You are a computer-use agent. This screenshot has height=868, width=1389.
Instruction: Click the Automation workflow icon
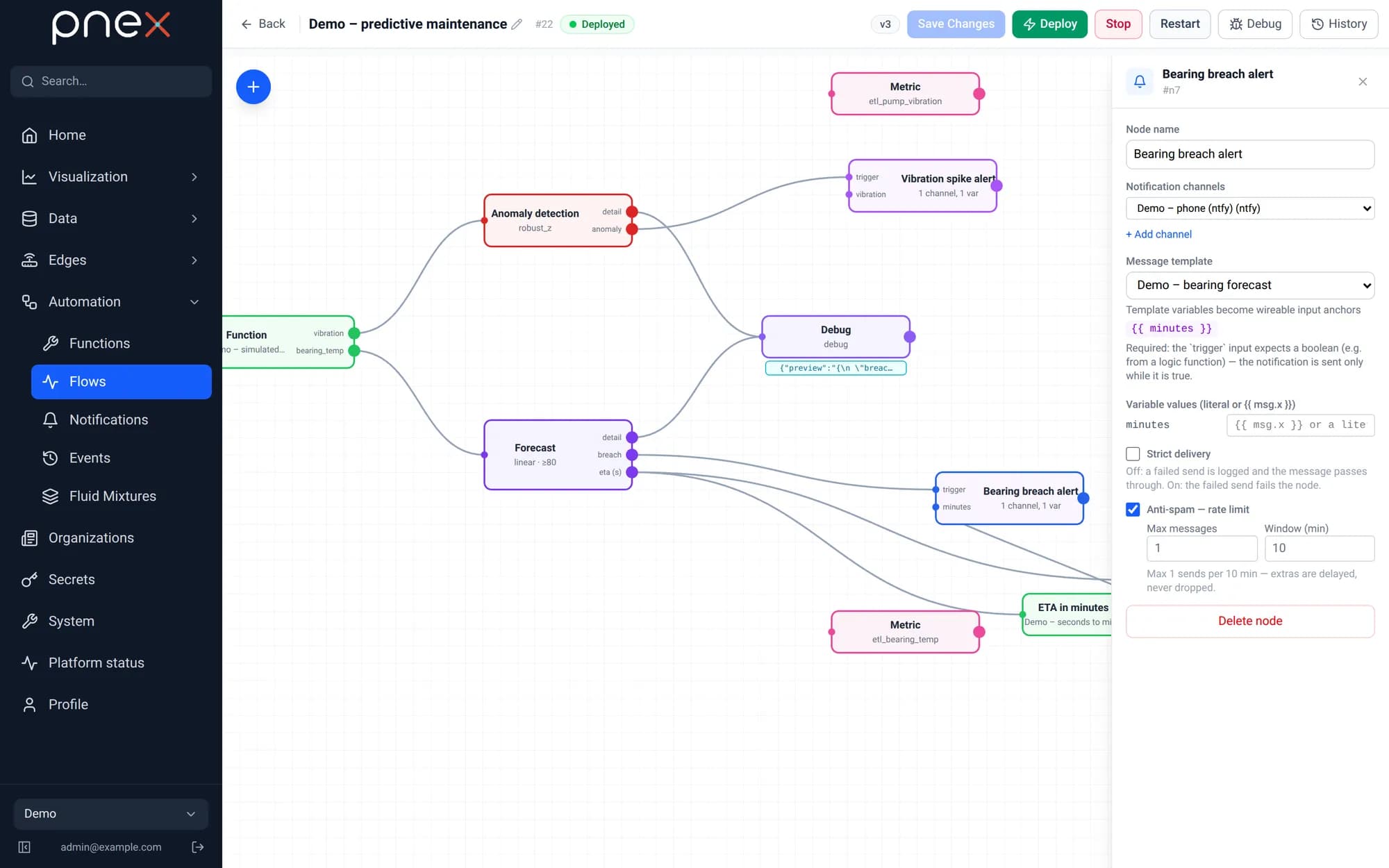tap(29, 302)
